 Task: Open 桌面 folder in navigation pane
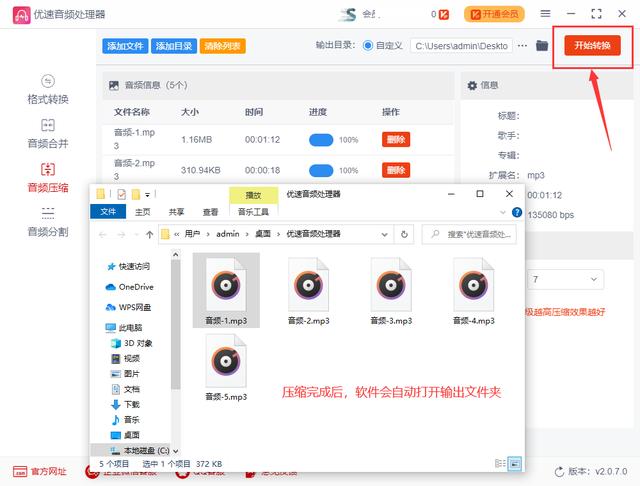click(x=126, y=435)
